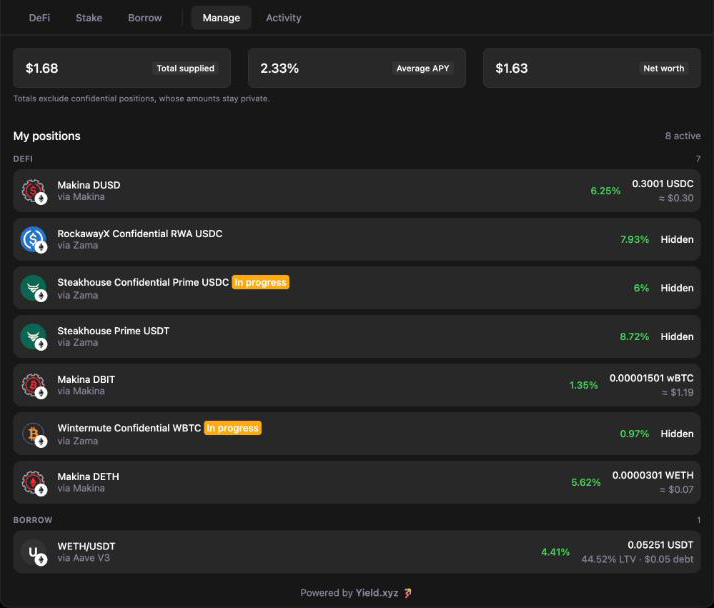Image resolution: width=714 pixels, height=608 pixels.
Task: Click the 1.35% APY of Makina DBIT
Action: (583, 385)
